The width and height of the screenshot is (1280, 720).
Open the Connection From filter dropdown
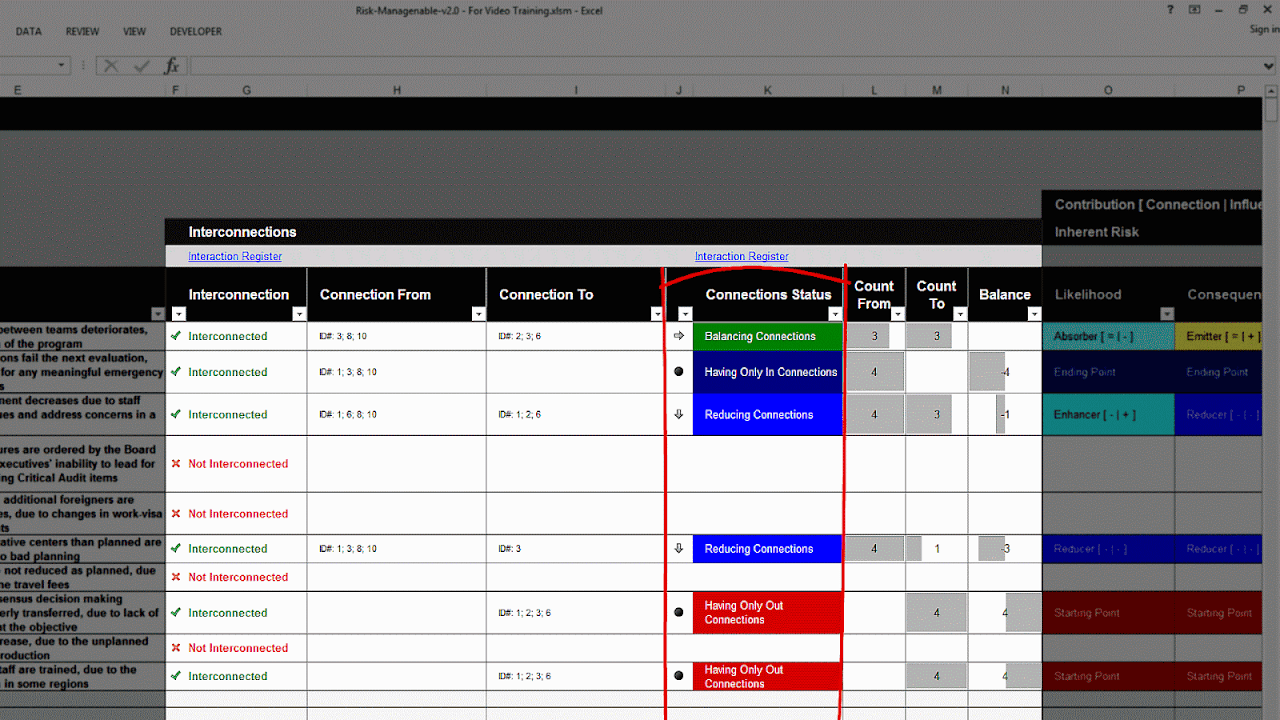[478, 314]
